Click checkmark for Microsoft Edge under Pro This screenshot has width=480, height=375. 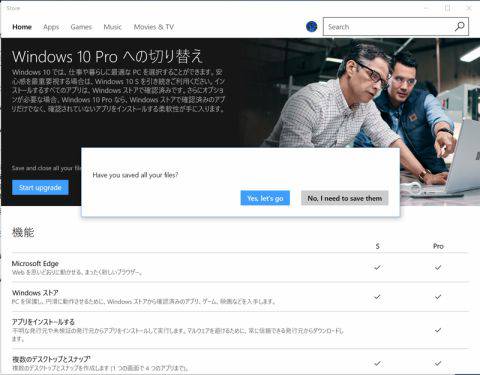pos(438,267)
